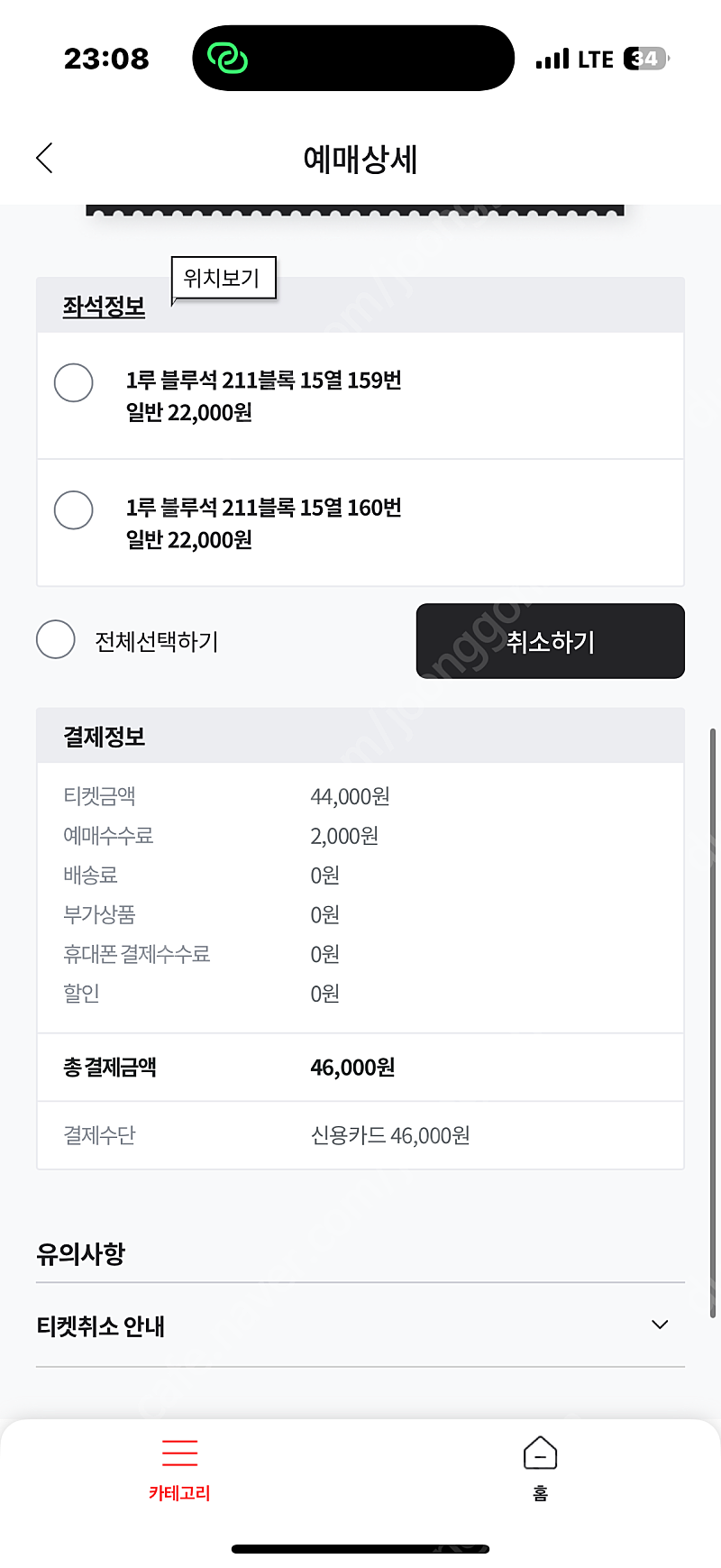Image resolution: width=721 pixels, height=1568 pixels.
Task: Tap the LTE network indicator
Action: click(595, 60)
